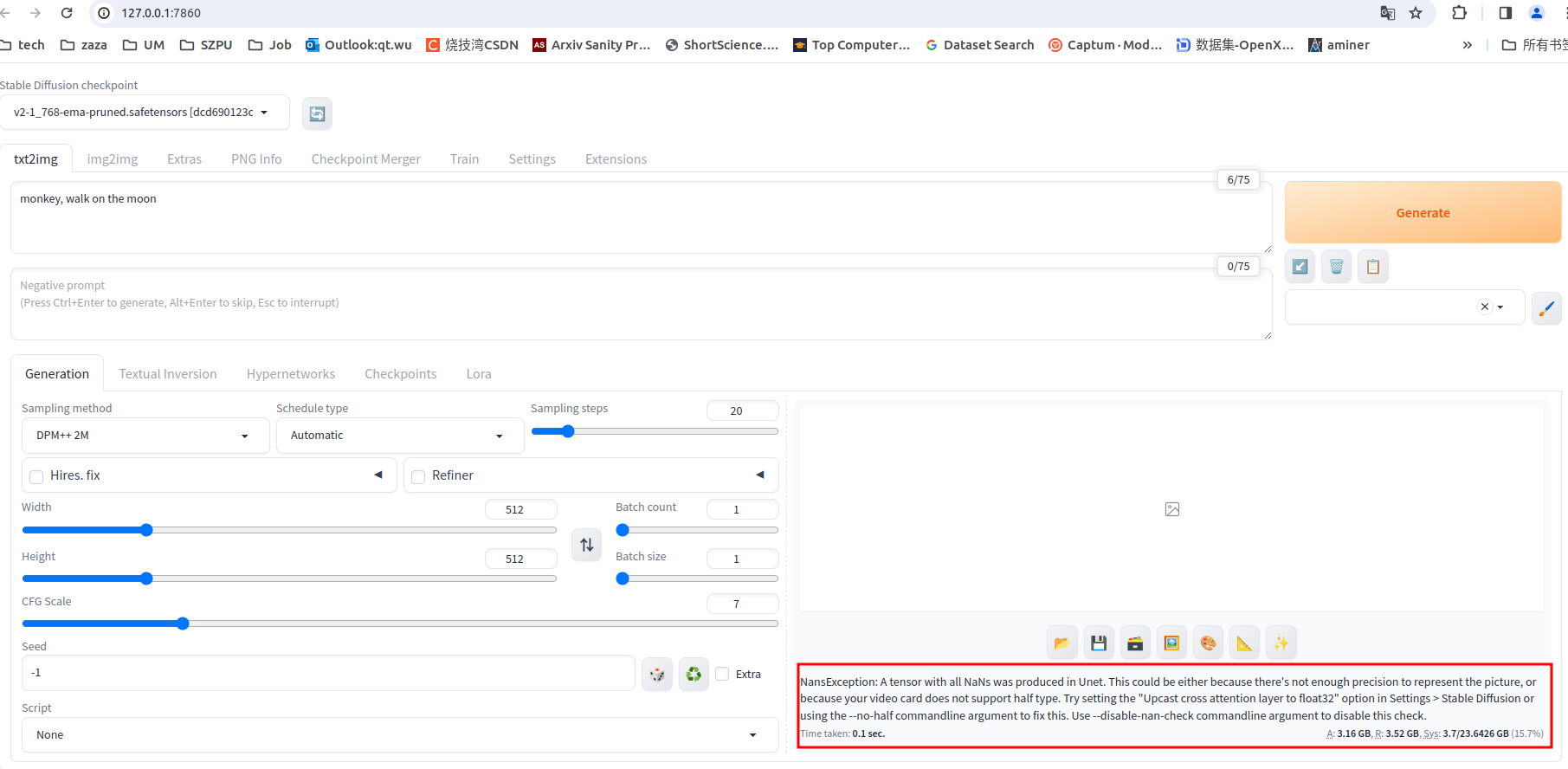Open Job bookmarks folder

point(270,45)
